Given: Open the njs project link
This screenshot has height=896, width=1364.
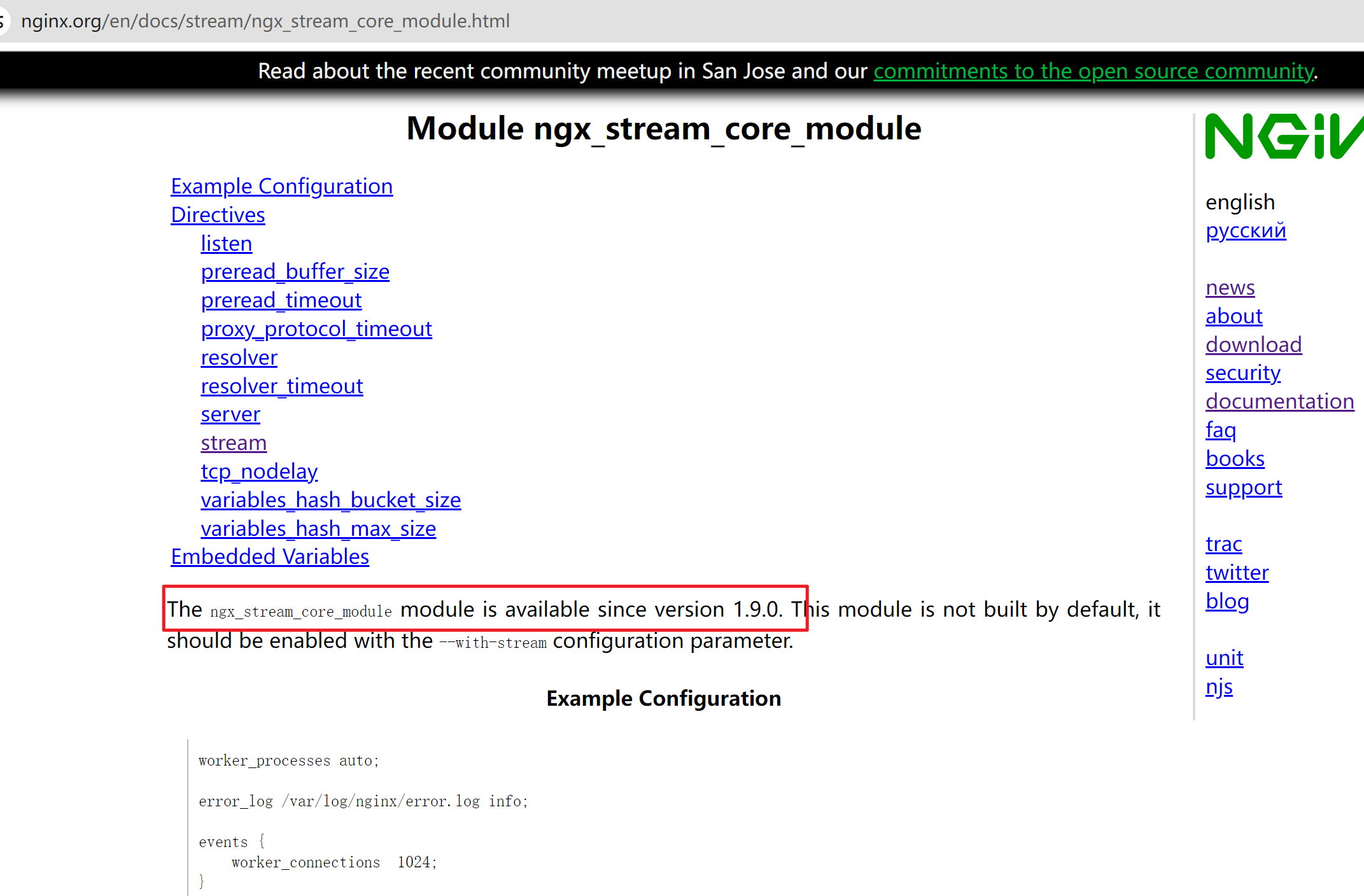Looking at the screenshot, I should tap(1218, 687).
